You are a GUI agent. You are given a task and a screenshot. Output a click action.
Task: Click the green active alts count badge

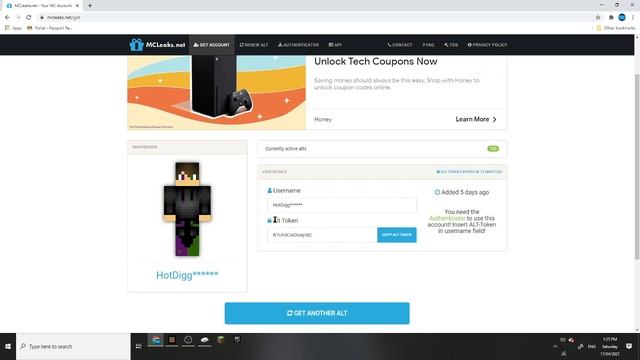pos(493,149)
